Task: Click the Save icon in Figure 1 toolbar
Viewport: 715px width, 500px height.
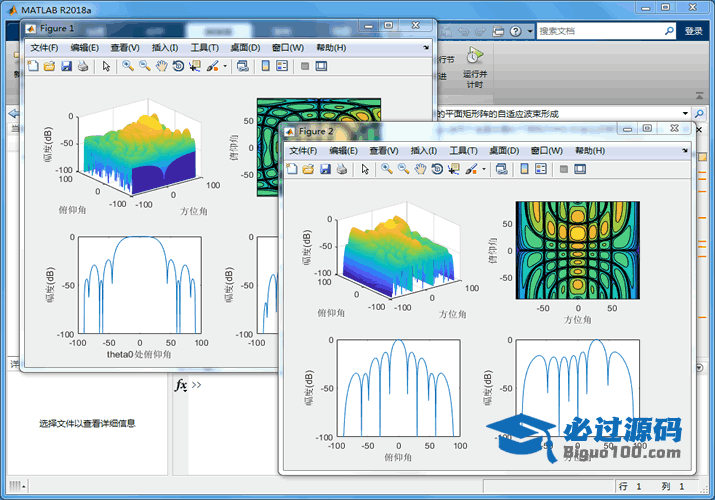Action: [66, 66]
